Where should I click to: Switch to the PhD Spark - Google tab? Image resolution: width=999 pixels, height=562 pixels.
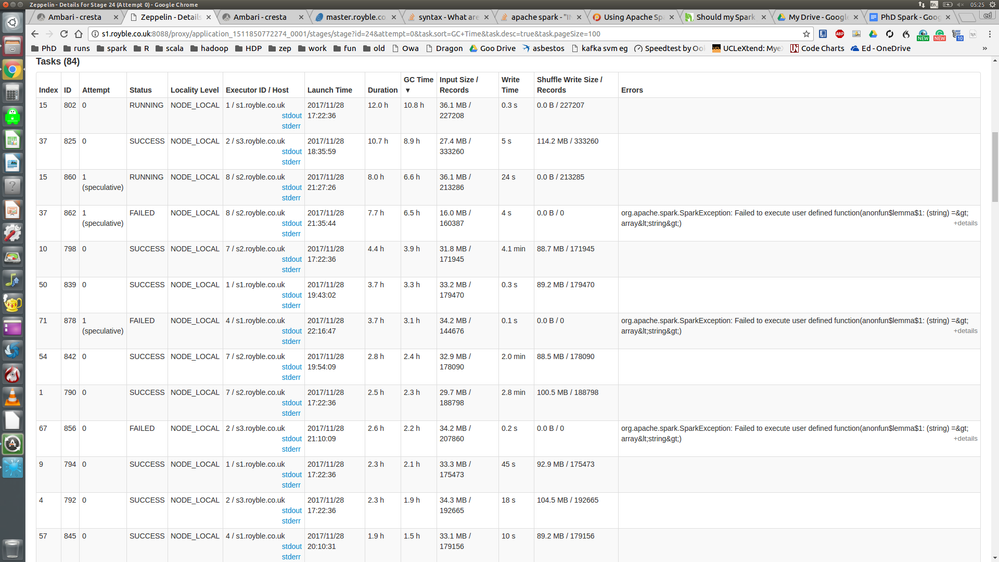(x=909, y=17)
